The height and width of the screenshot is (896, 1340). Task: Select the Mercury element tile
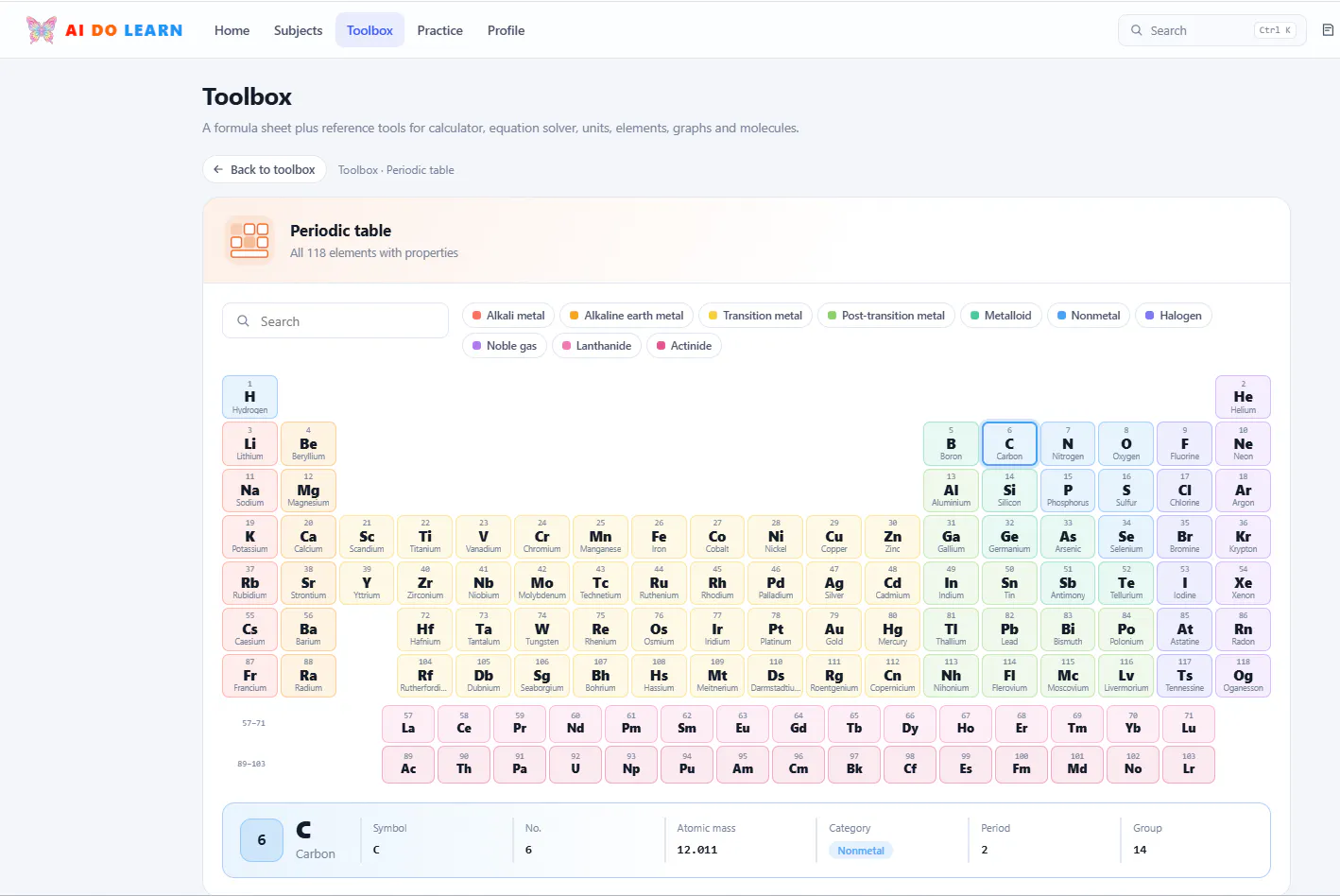tap(892, 629)
